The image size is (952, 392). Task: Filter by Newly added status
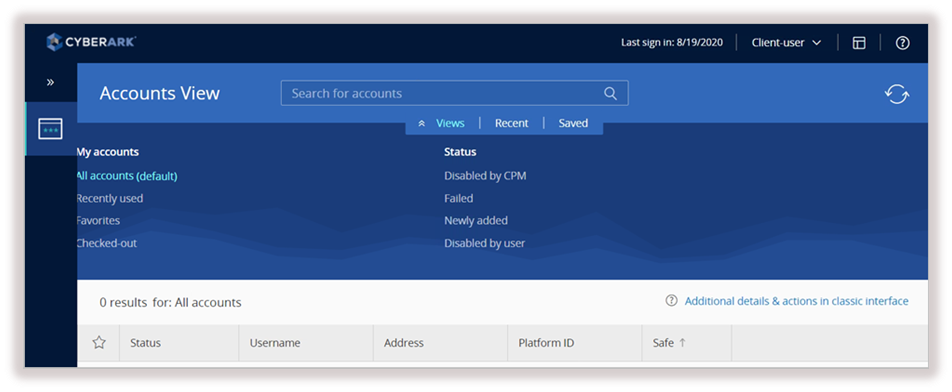(476, 220)
